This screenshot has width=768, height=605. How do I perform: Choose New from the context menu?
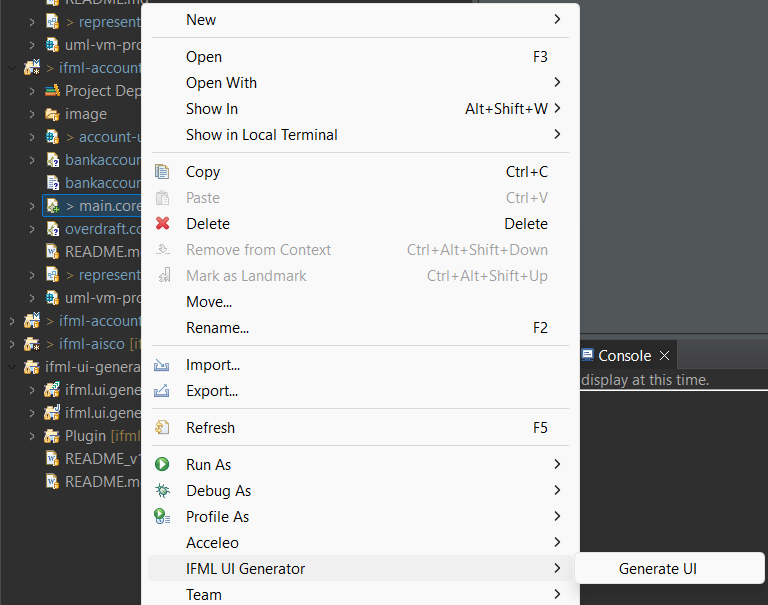tap(360, 20)
